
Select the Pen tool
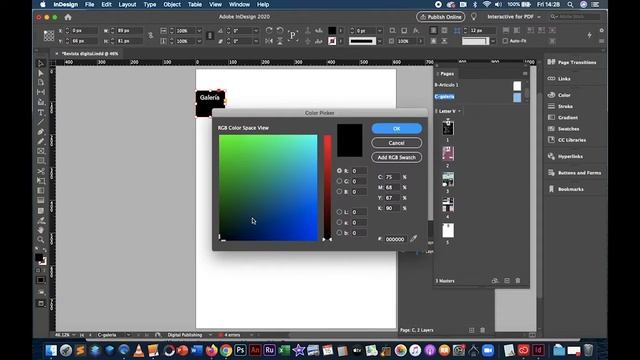click(x=41, y=132)
